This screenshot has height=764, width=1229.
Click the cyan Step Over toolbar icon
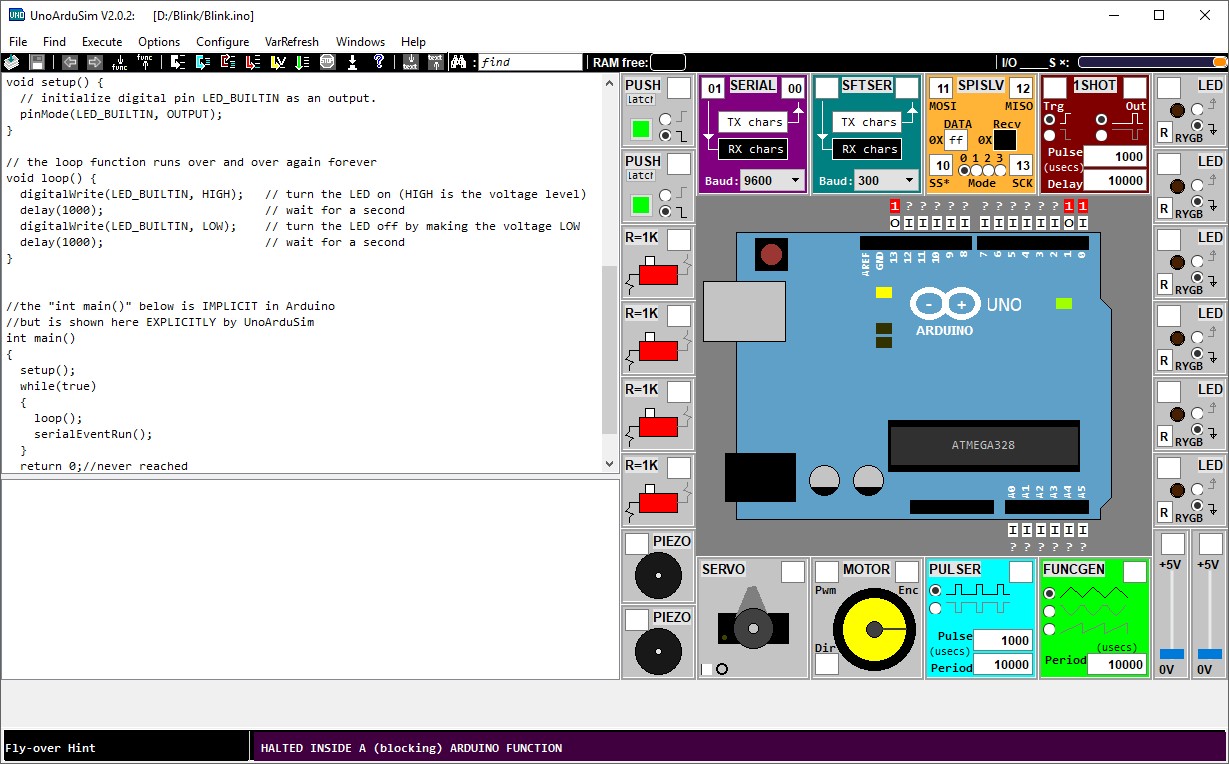[203, 62]
